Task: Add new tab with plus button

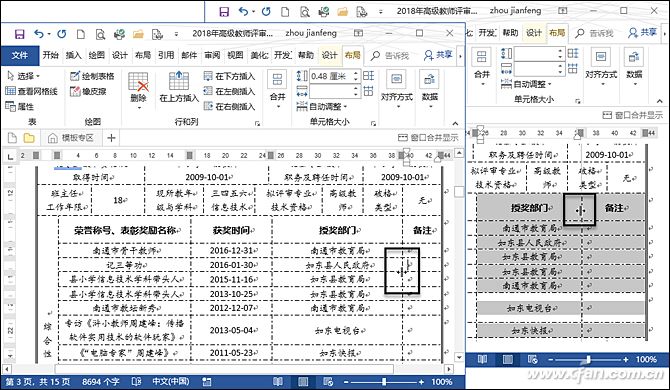Action: point(111,138)
